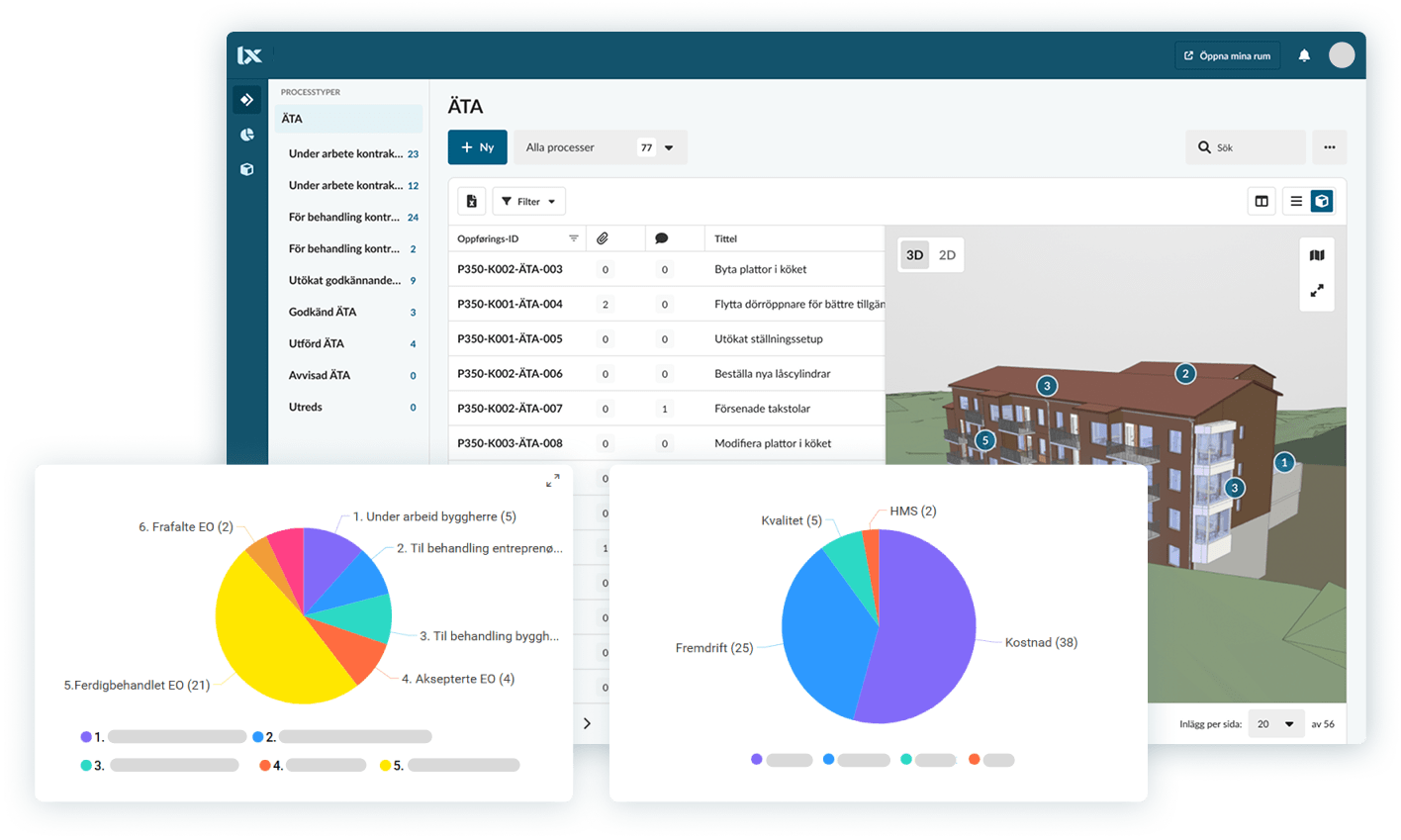Expand the 3D viewer to fullscreen
The height and width of the screenshot is (840, 1401).
click(1317, 291)
